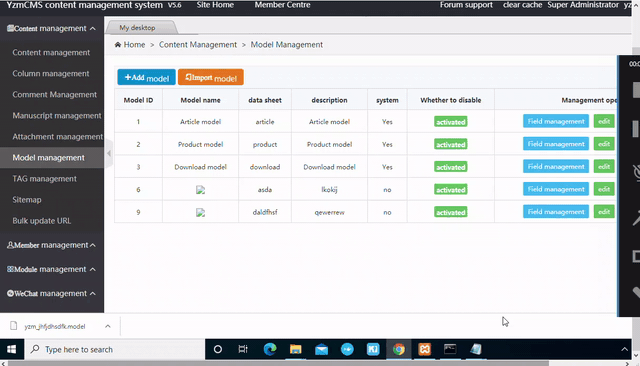The width and height of the screenshot is (640, 366).
Task: Toggle activated status for model ID 6
Action: (x=451, y=190)
